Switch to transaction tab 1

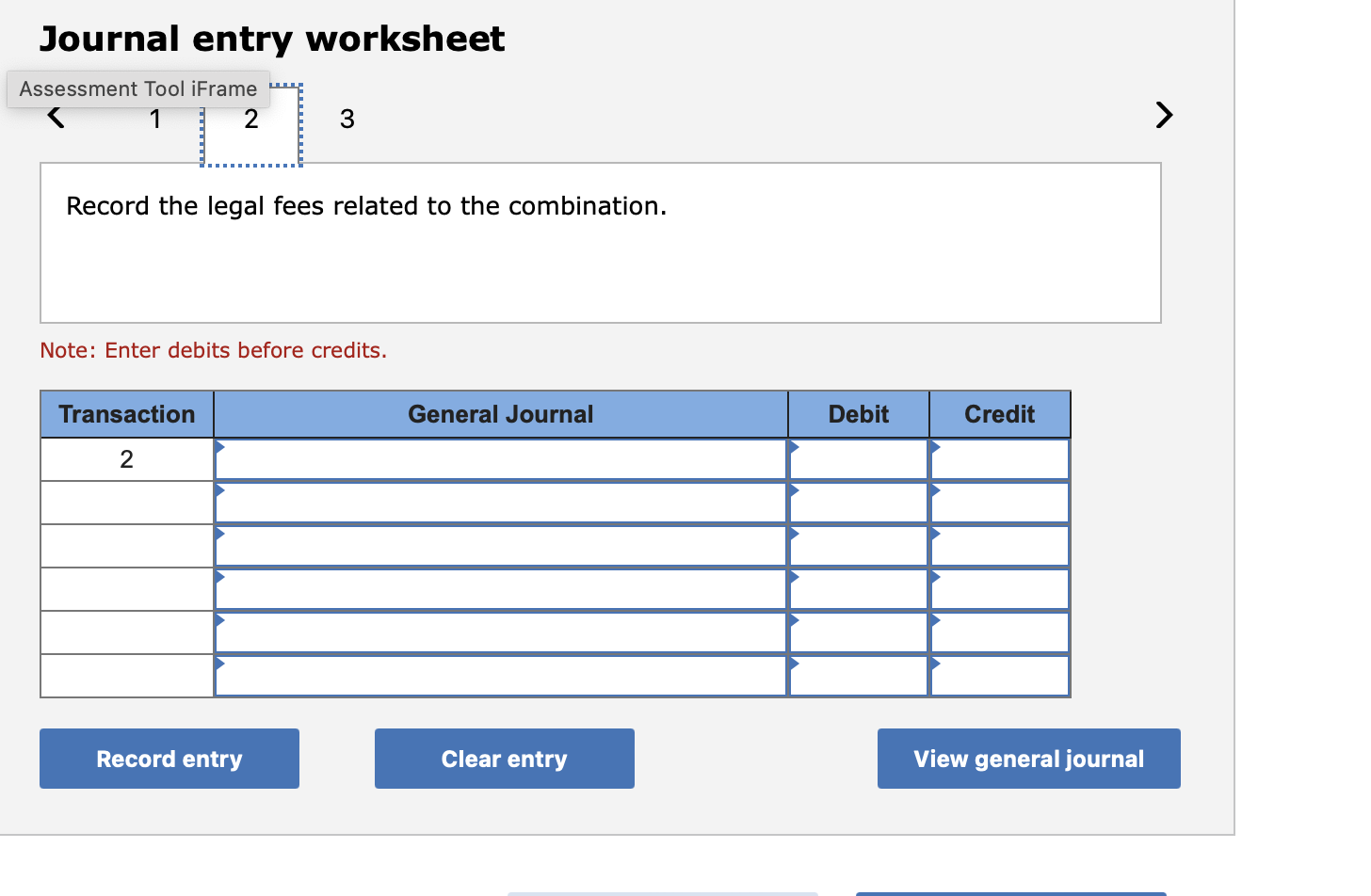click(155, 119)
